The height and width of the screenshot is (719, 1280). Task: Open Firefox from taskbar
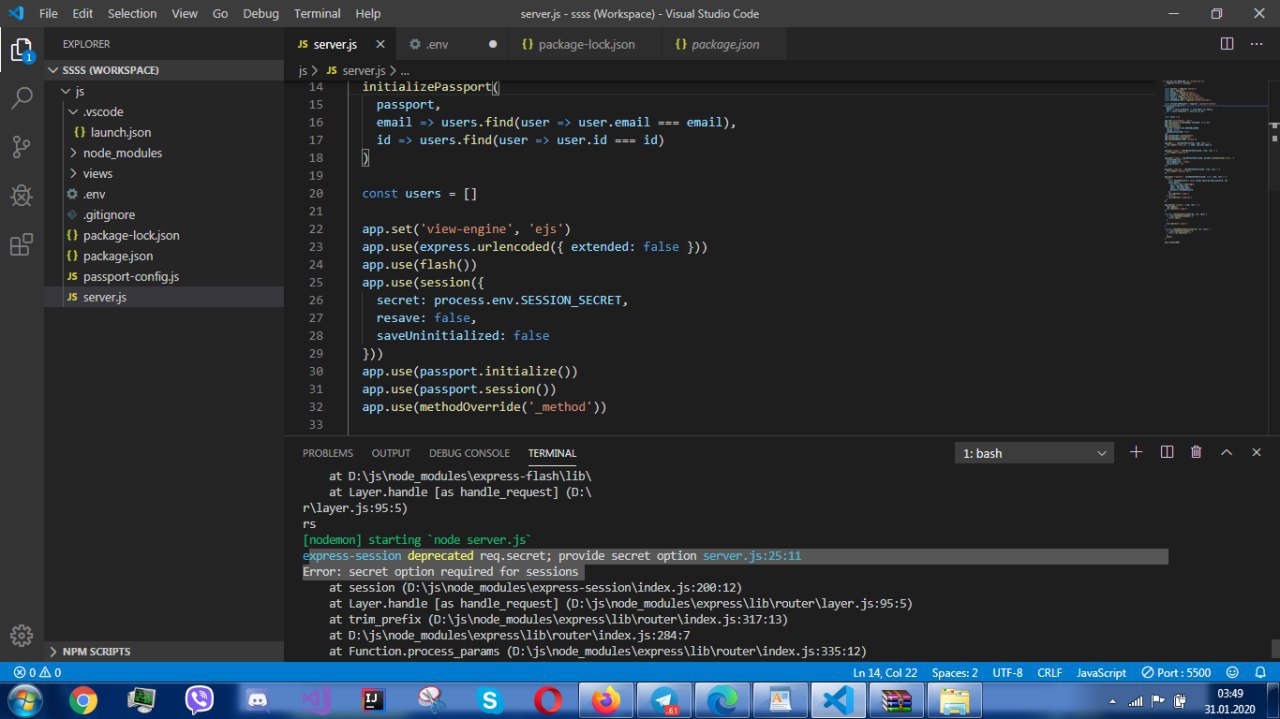[x=606, y=700]
